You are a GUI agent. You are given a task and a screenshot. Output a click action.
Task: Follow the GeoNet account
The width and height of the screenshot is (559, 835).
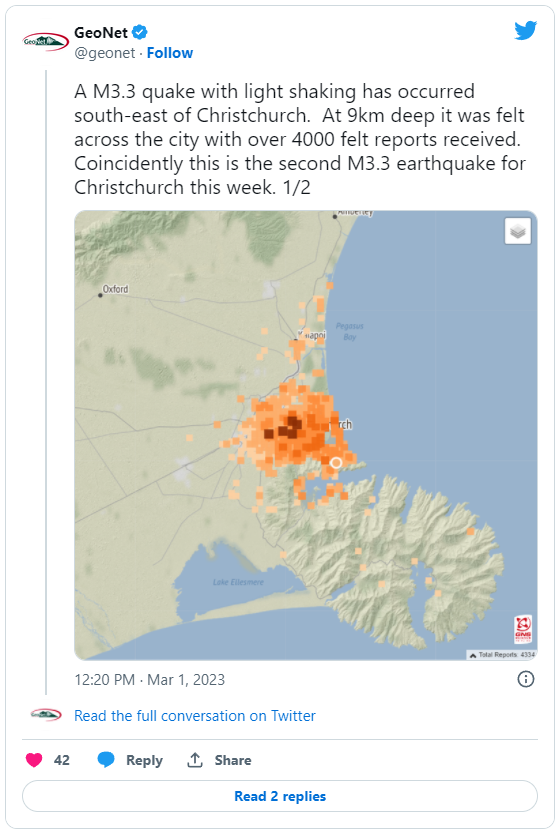pos(170,53)
